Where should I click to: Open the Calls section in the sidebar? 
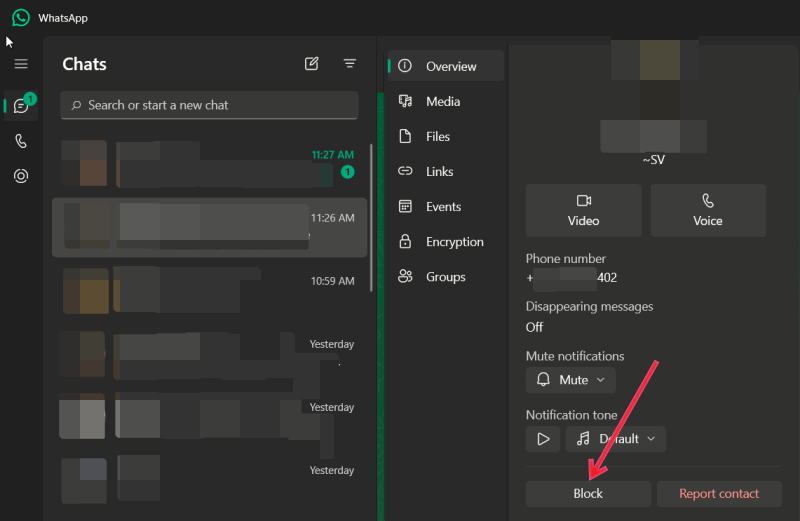click(x=21, y=141)
